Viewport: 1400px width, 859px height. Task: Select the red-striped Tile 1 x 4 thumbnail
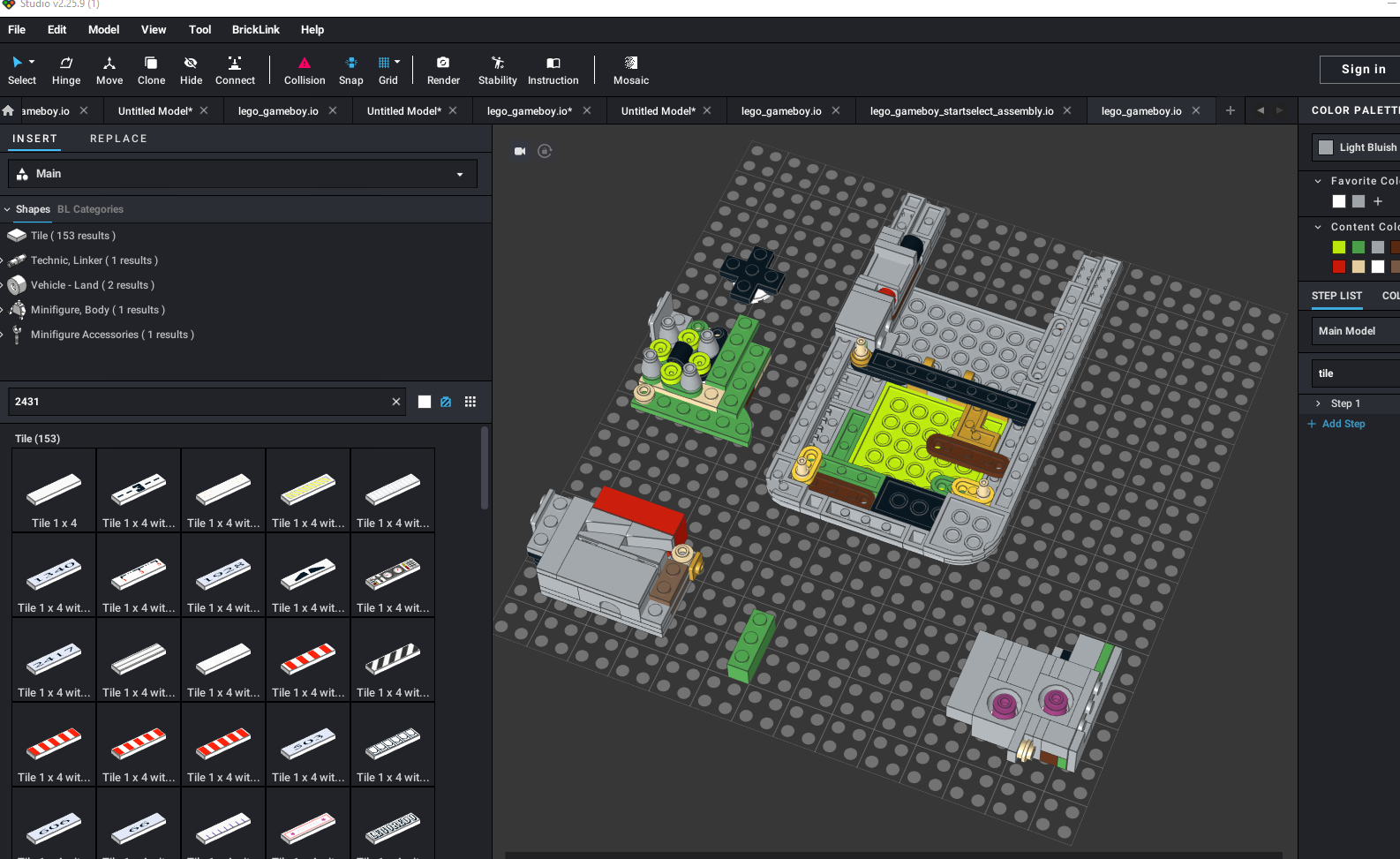click(x=308, y=660)
